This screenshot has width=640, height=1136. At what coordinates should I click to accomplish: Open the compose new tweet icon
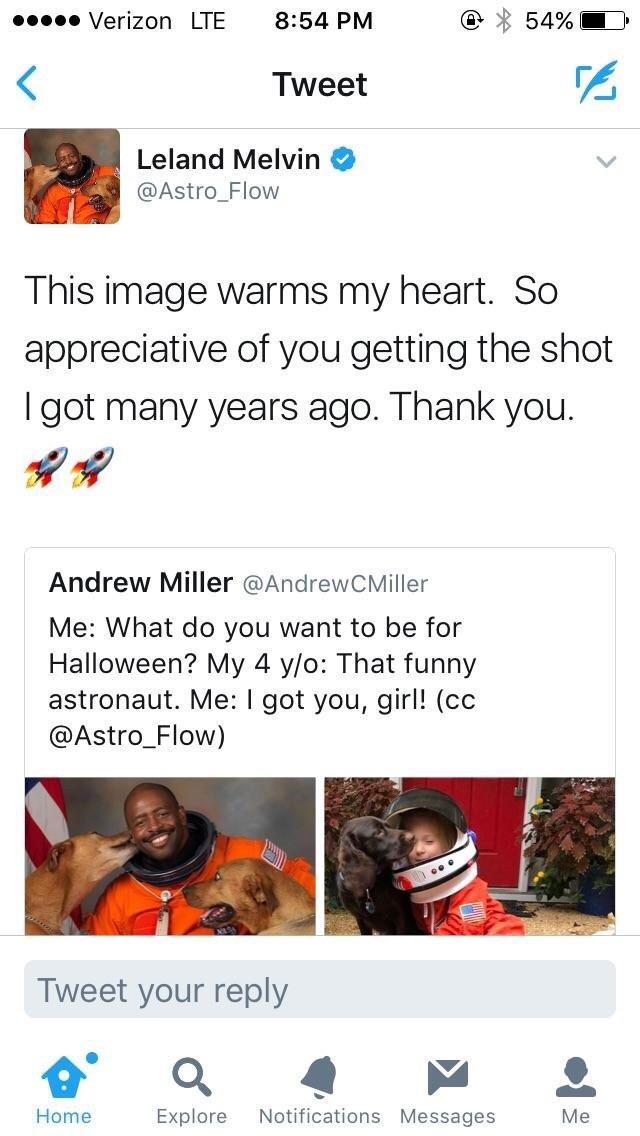(x=597, y=81)
